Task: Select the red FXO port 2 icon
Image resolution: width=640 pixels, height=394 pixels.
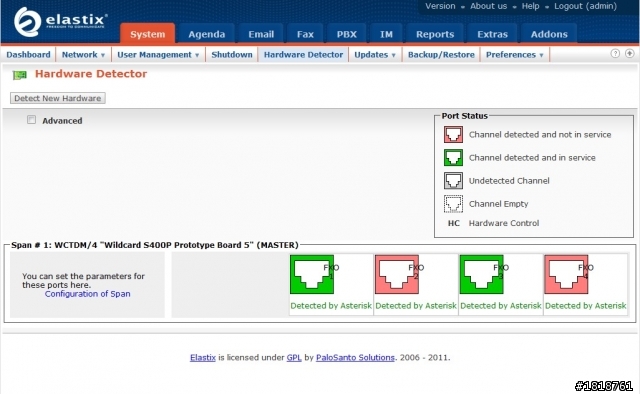Action: [x=397, y=274]
